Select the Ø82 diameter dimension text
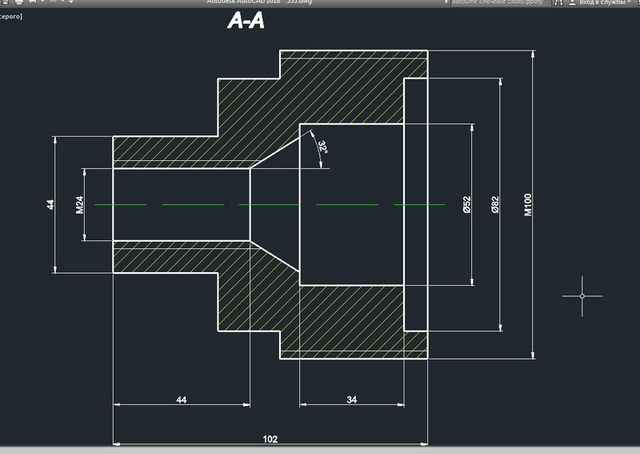Screen dimensions: 640x454 495,205
